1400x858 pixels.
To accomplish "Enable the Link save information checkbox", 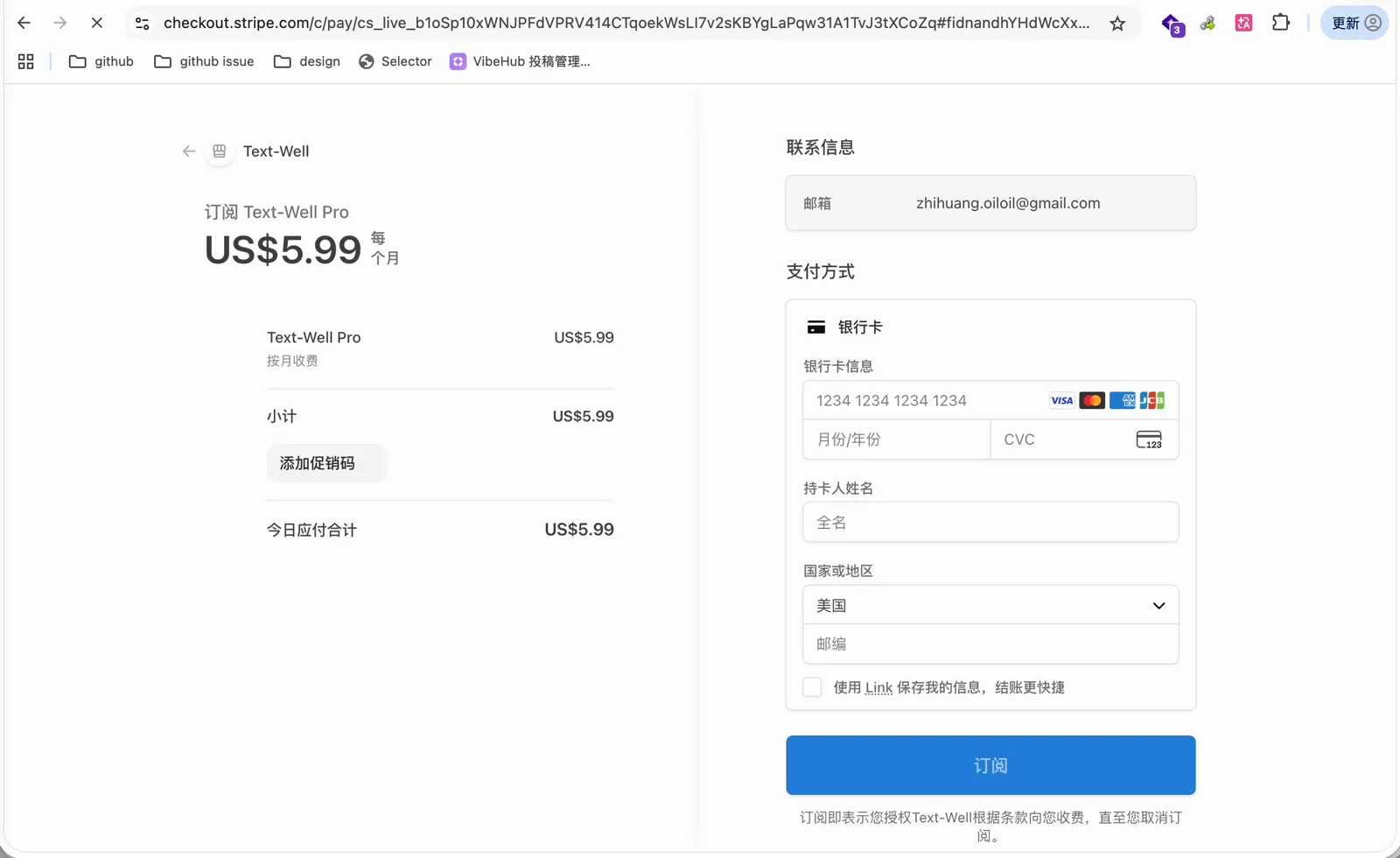I will 812,687.
